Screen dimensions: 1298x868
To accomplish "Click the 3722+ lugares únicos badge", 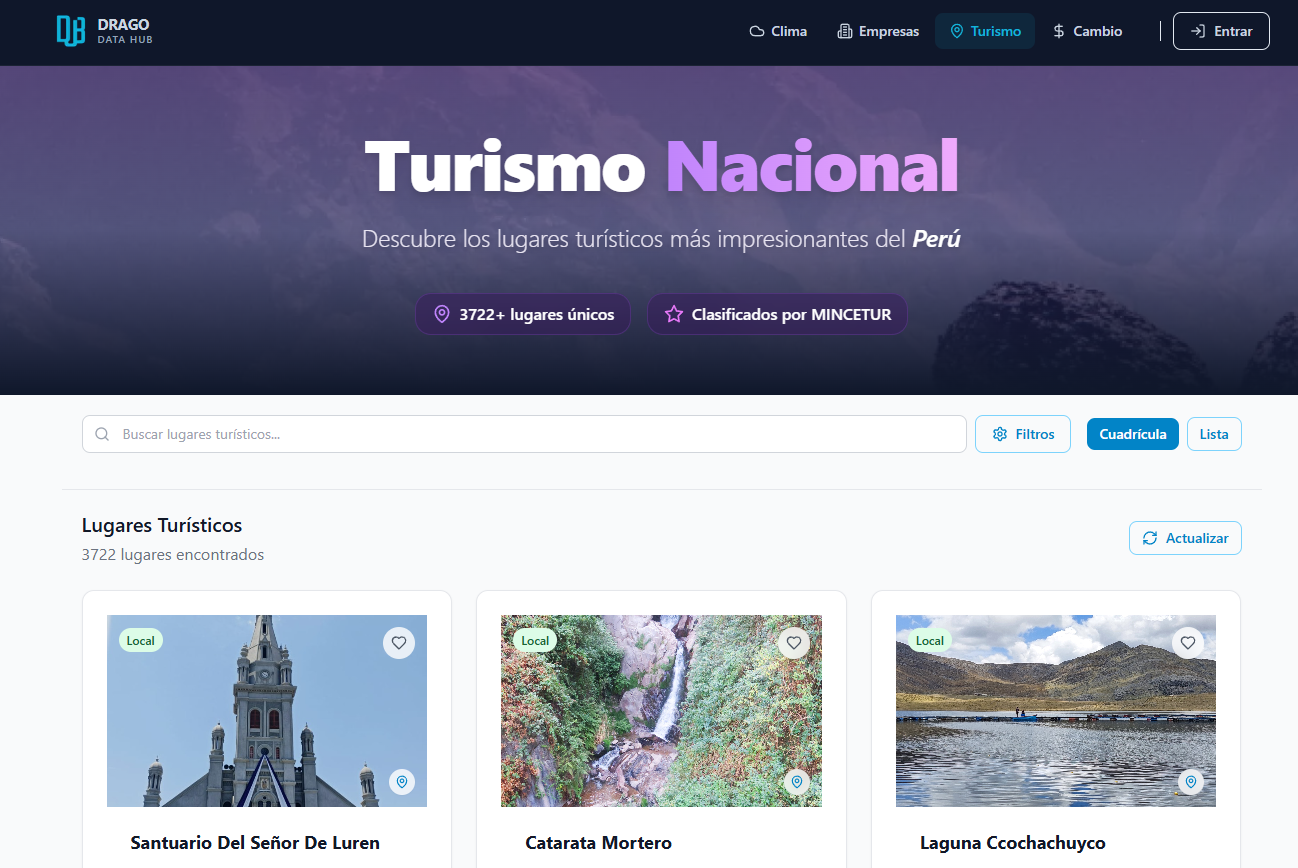I will (523, 314).
